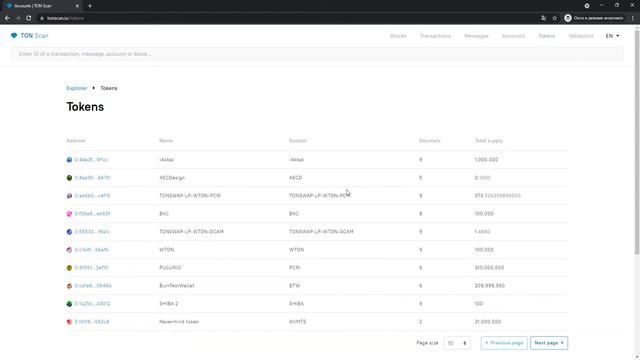
Task: Click the Name column header
Action: tap(166, 141)
